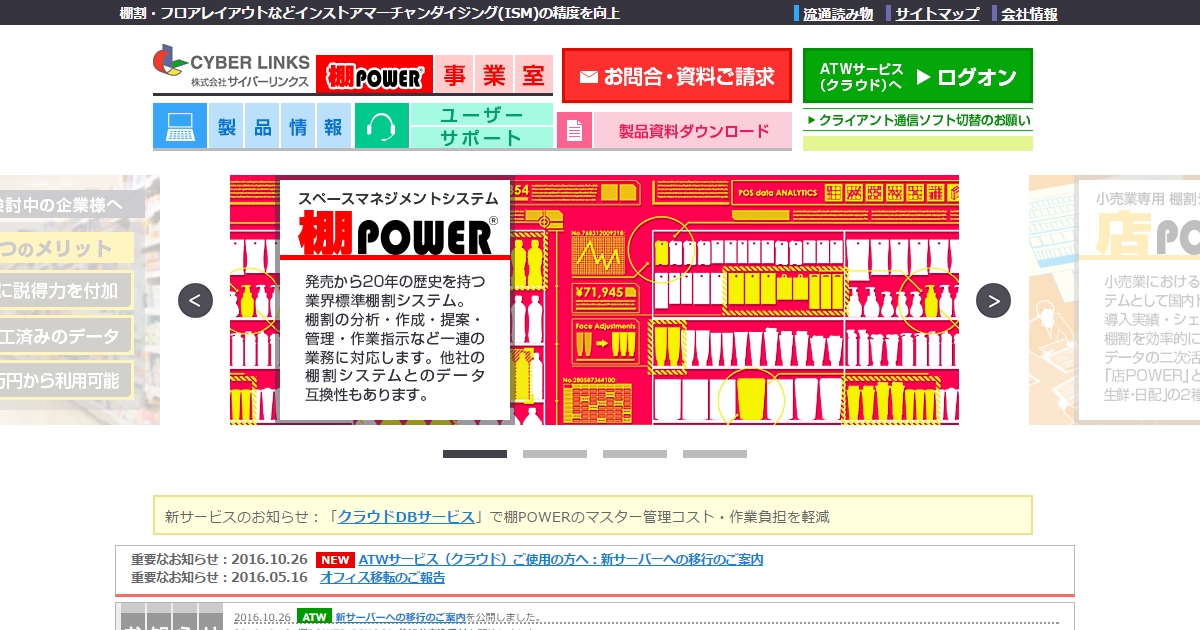Viewport: 1200px width, 630px height.
Task: Click the laptop icon for product info
Action: click(180, 127)
